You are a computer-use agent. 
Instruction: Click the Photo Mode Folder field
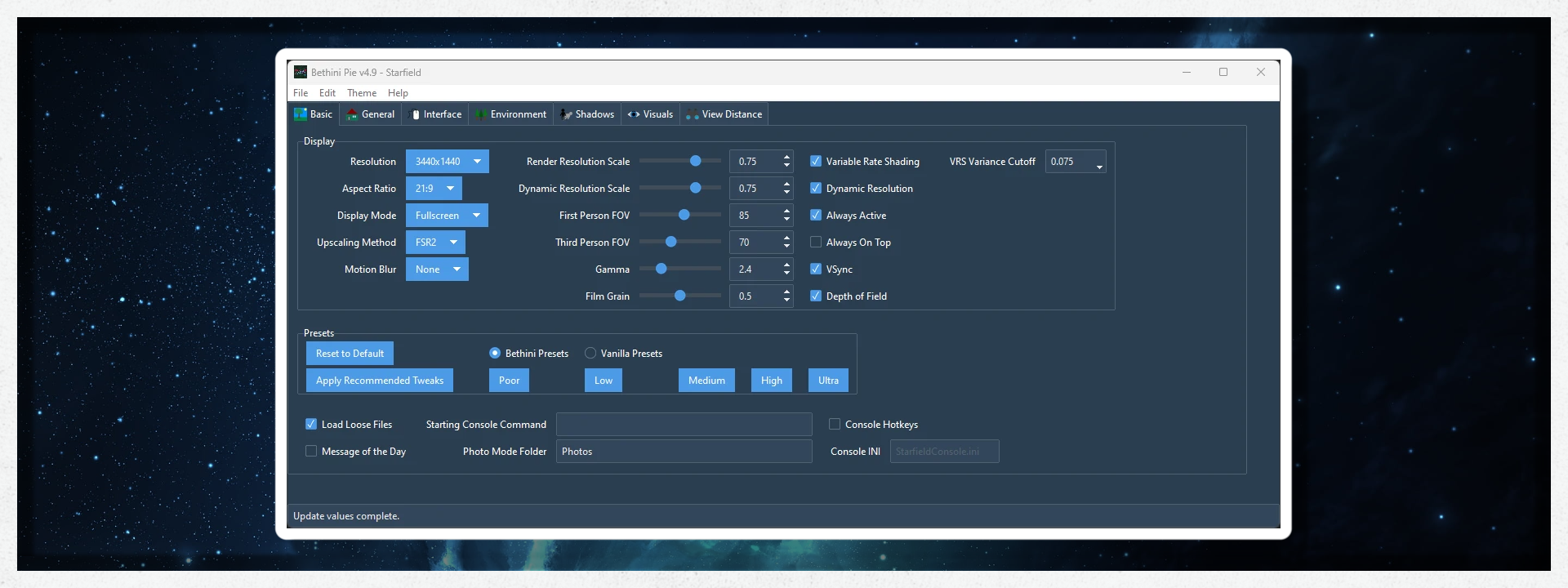coord(684,452)
